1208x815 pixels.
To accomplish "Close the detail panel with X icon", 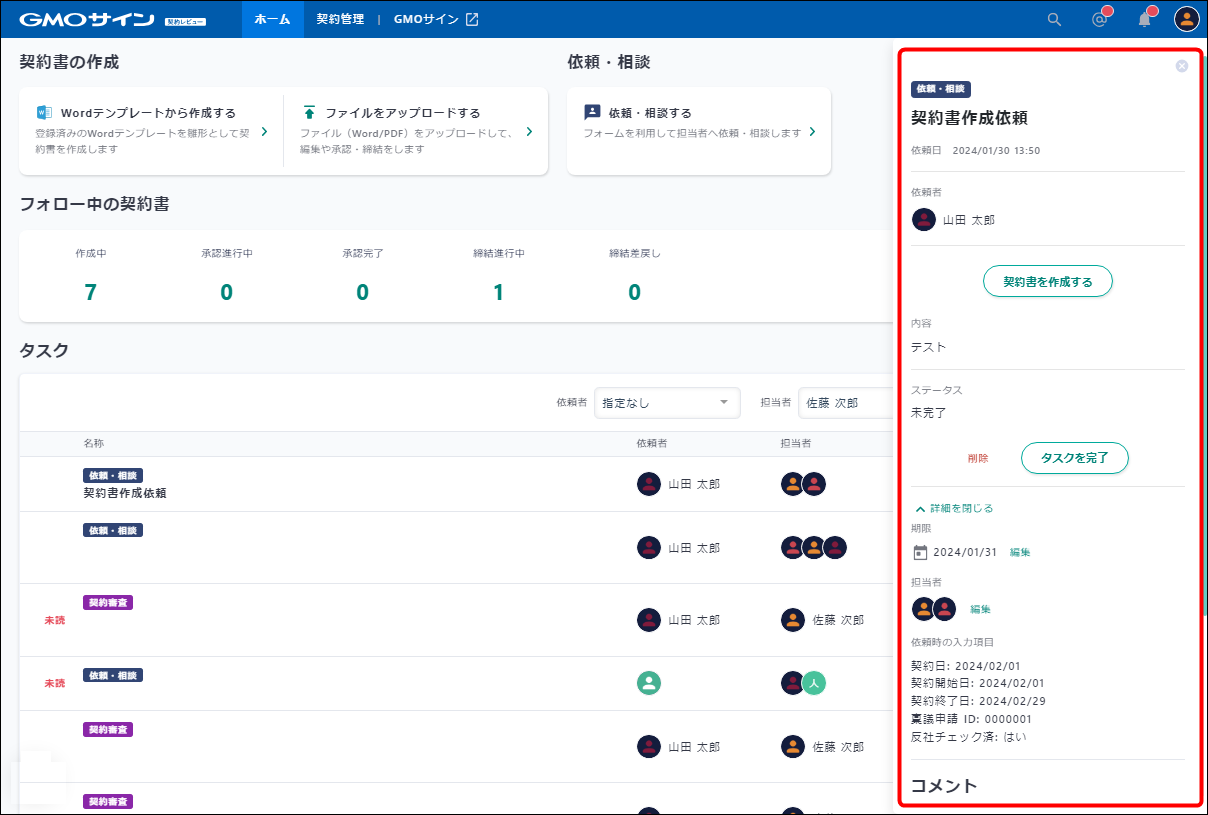I will (x=1182, y=66).
